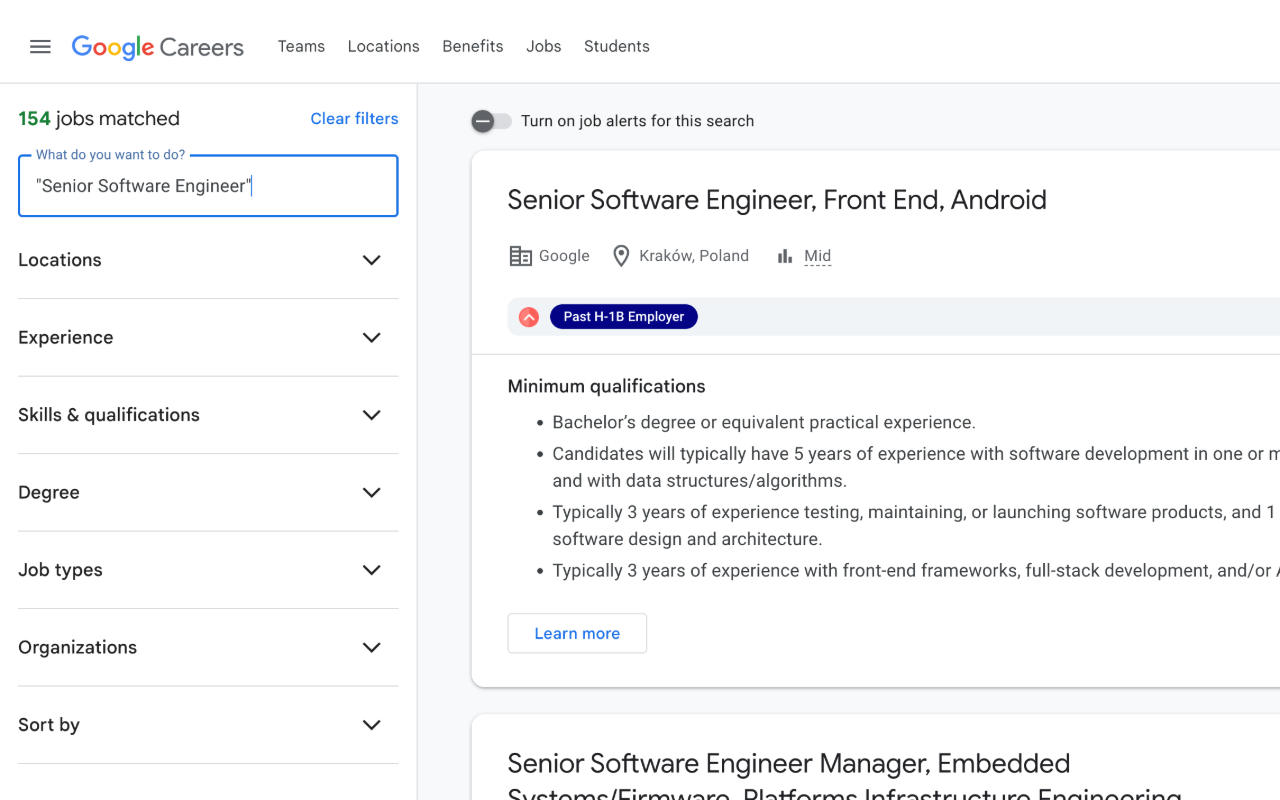Click the Kraków, Poland location text
The width and height of the screenshot is (1280, 800).
point(694,256)
